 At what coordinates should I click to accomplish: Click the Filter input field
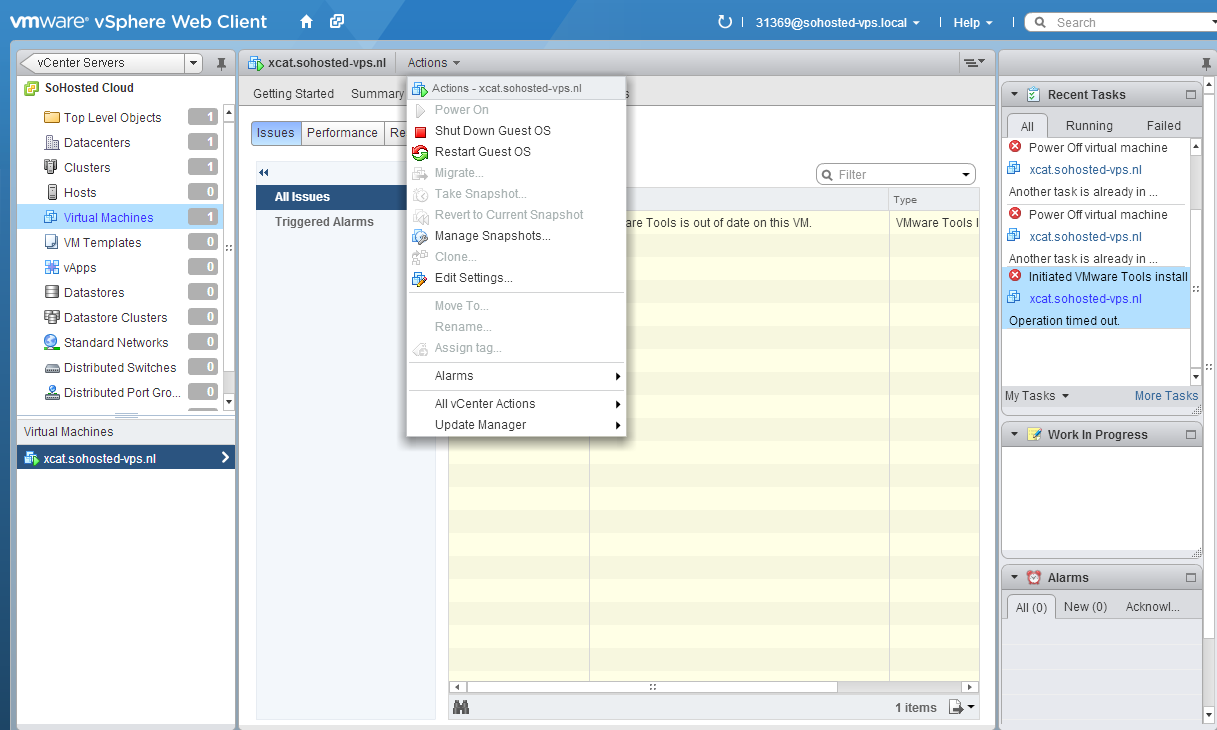coord(895,174)
